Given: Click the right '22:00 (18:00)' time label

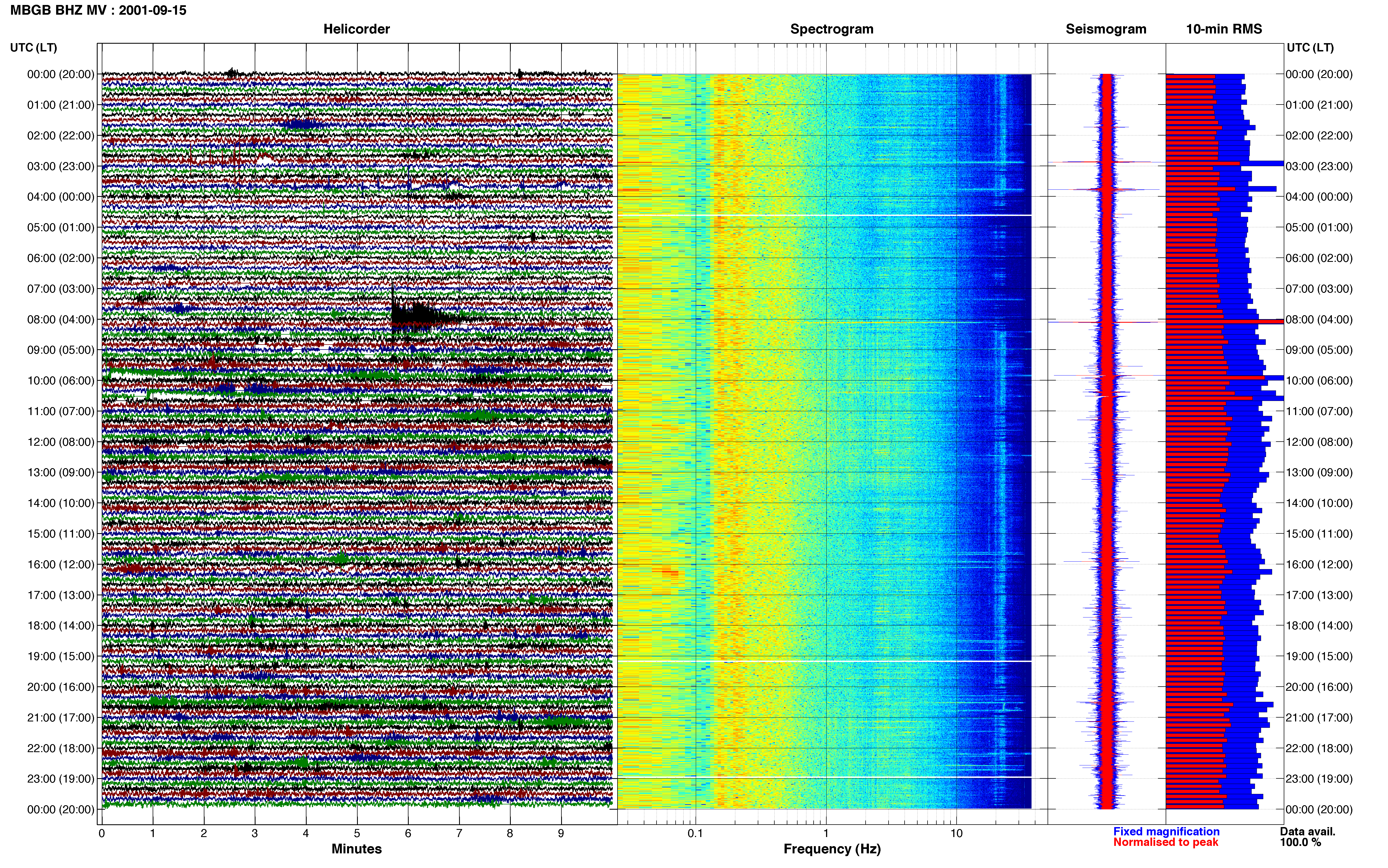Looking at the screenshot, I should [x=1319, y=748].
